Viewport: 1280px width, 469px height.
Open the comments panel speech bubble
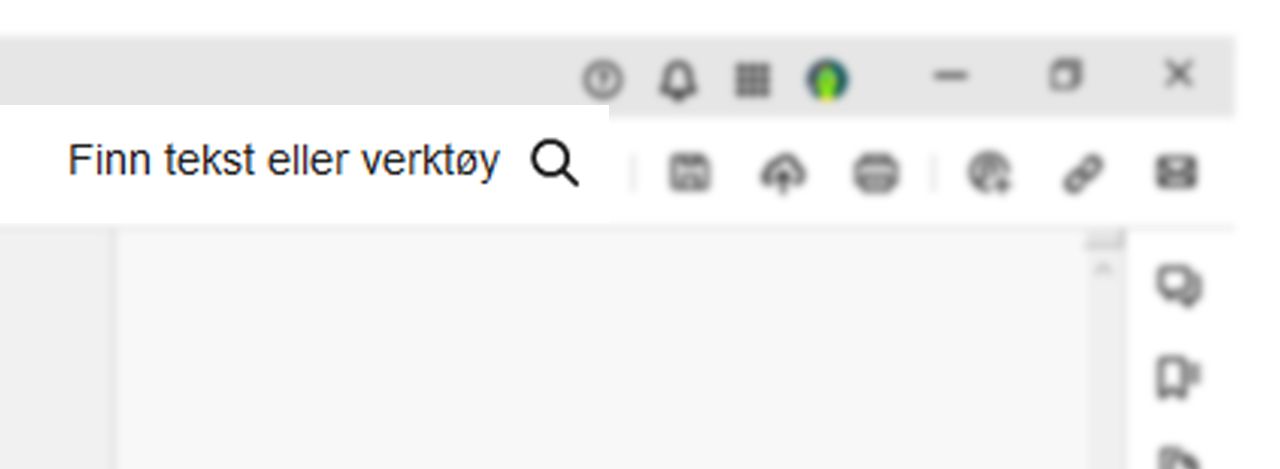coord(1180,287)
